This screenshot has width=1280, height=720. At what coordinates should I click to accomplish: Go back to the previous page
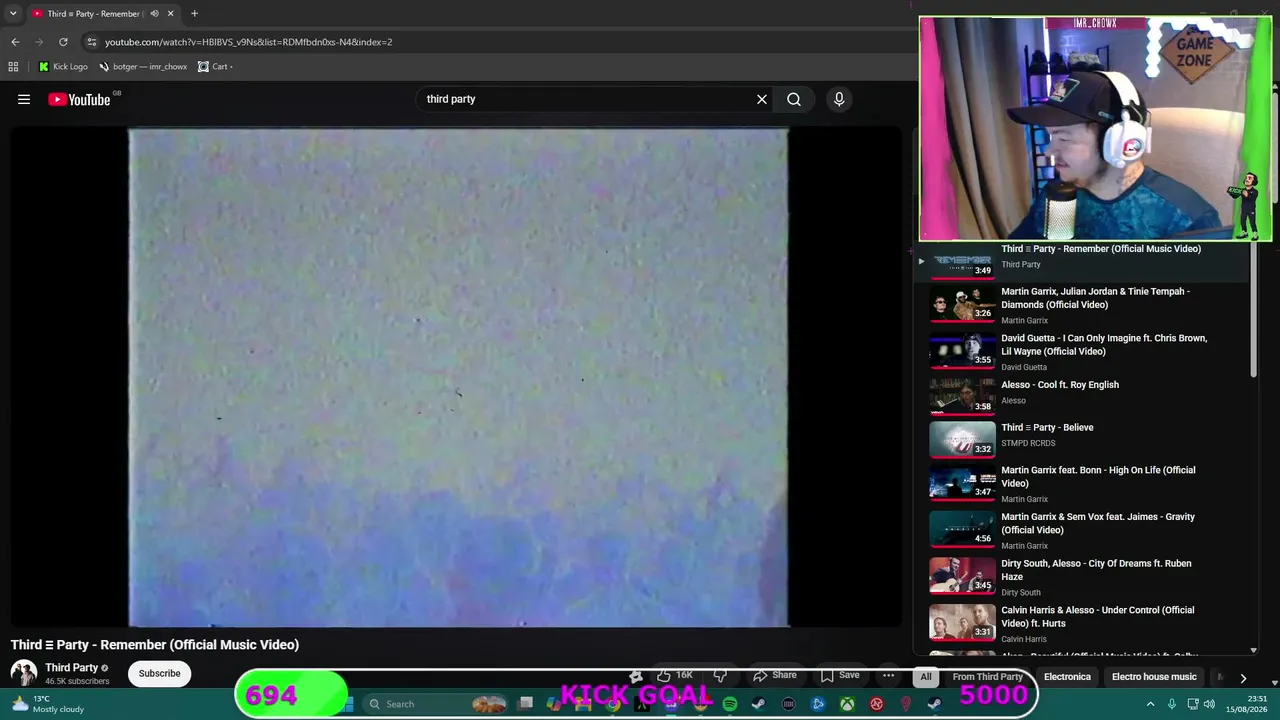[15, 42]
